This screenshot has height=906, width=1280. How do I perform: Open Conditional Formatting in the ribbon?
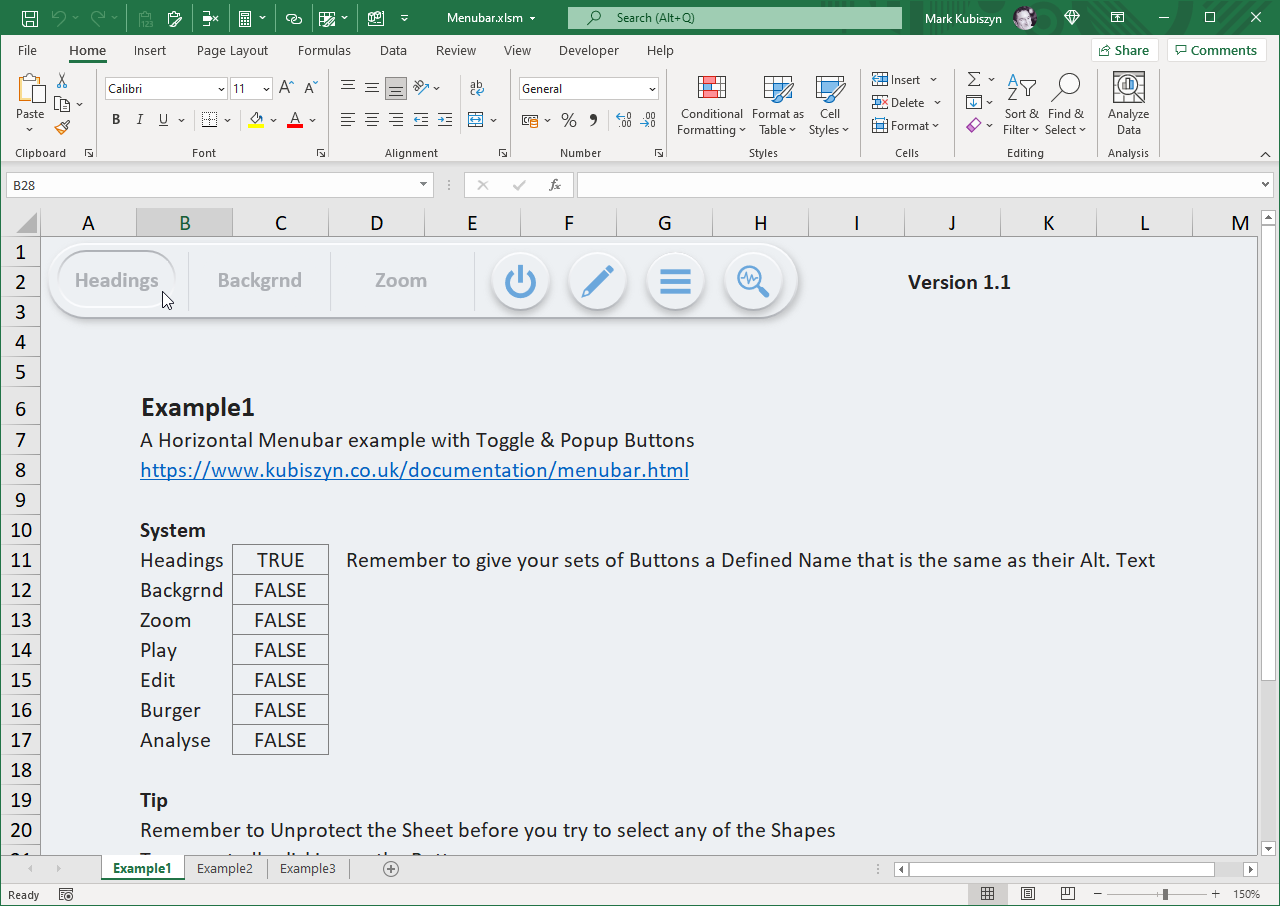(711, 106)
